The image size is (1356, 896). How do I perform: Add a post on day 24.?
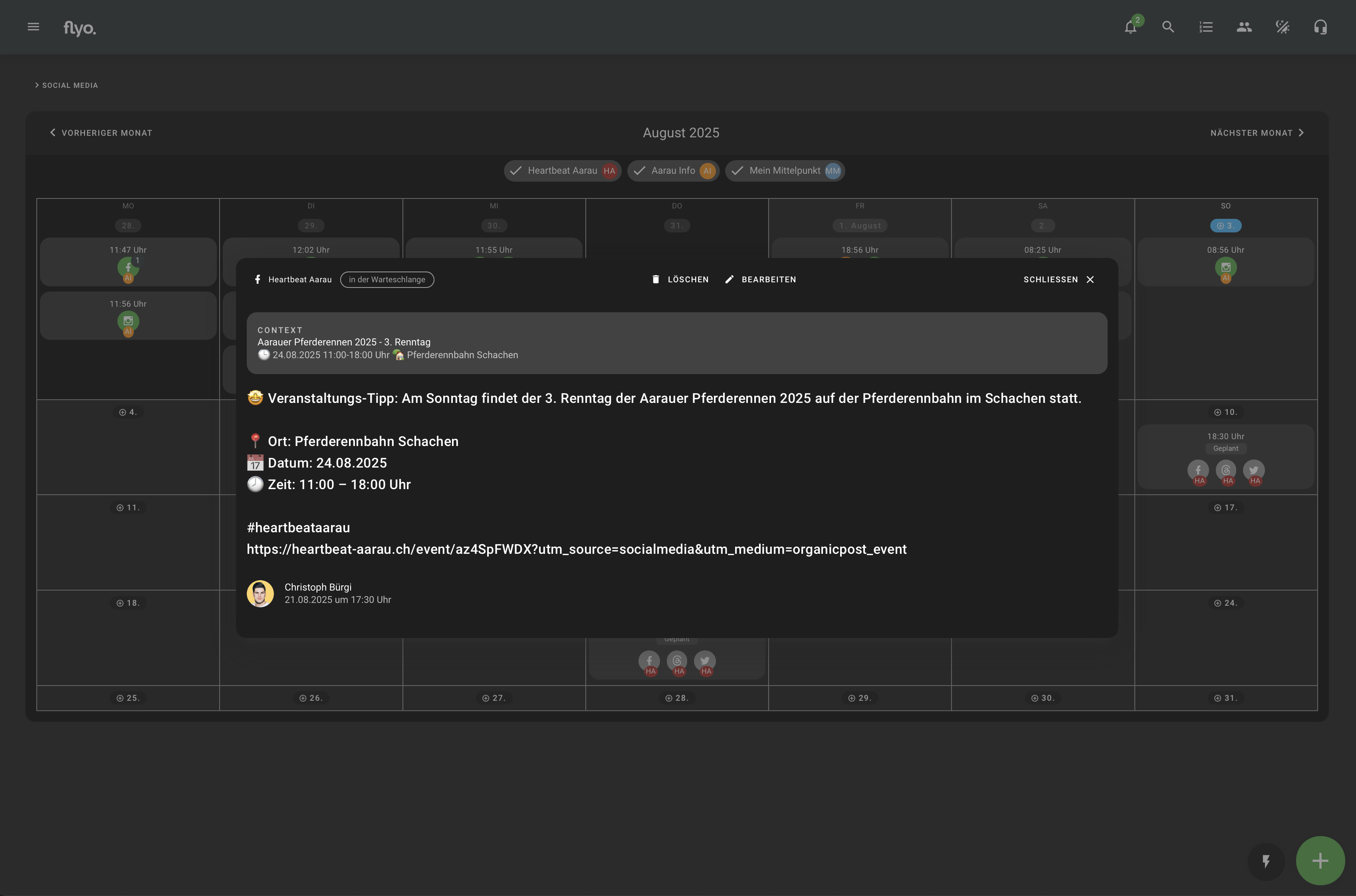[x=1226, y=603]
